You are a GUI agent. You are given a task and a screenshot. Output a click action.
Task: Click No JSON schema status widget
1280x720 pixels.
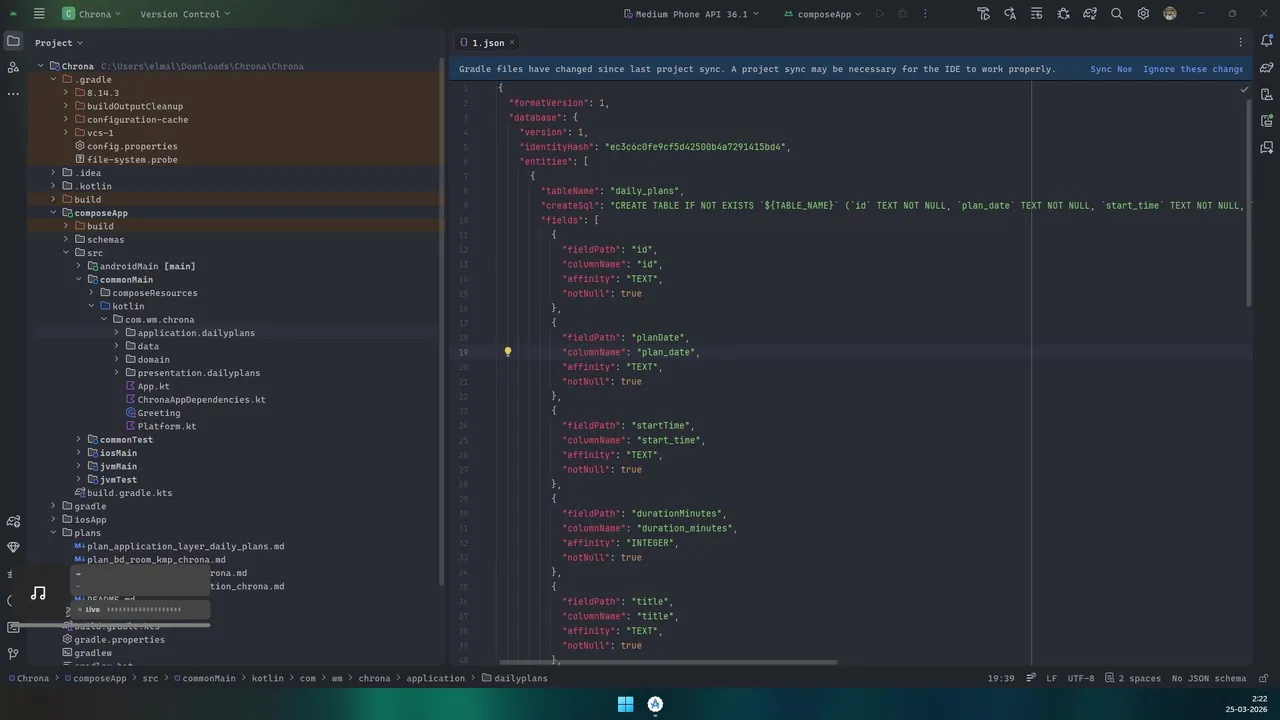[1209, 678]
